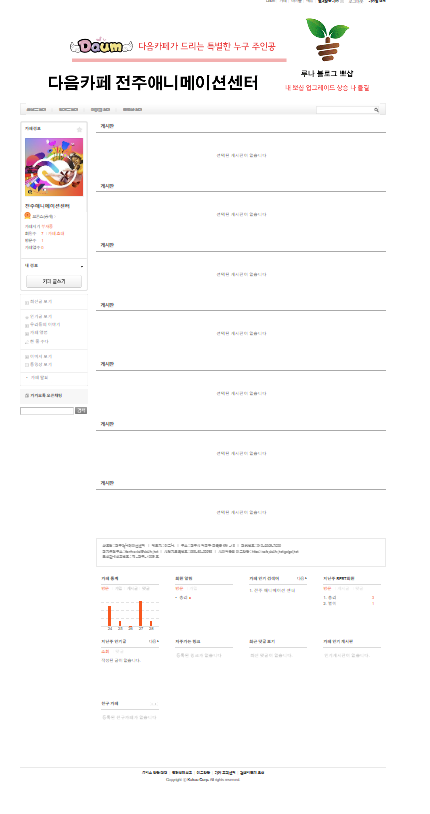Image resolution: width=430 pixels, height=814 pixels.
Task: Select the 방문 tab under 지난주 BEST회원
Action: pyautogui.click(x=327, y=589)
